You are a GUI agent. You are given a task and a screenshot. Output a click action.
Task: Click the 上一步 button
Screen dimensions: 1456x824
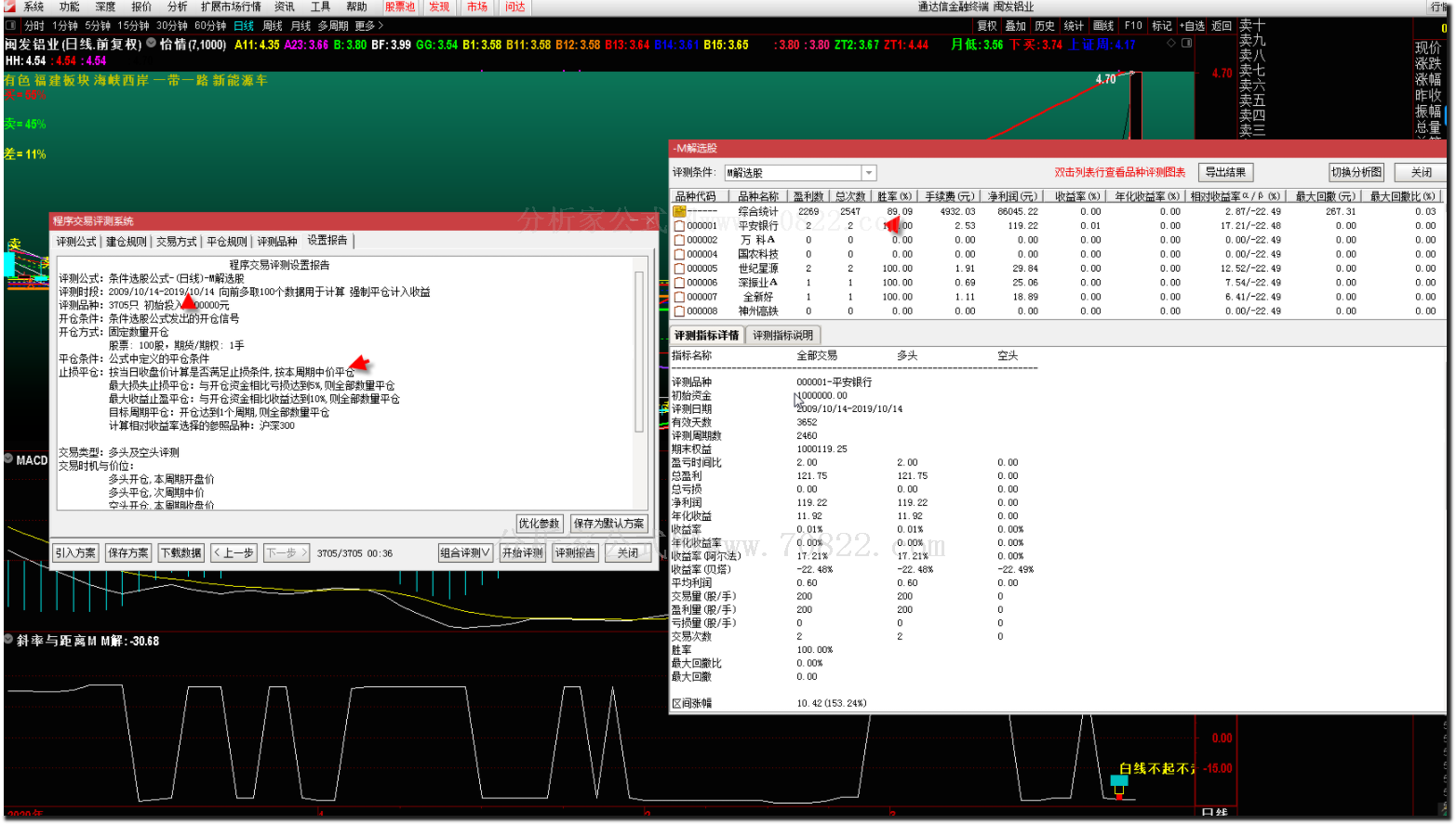point(234,552)
